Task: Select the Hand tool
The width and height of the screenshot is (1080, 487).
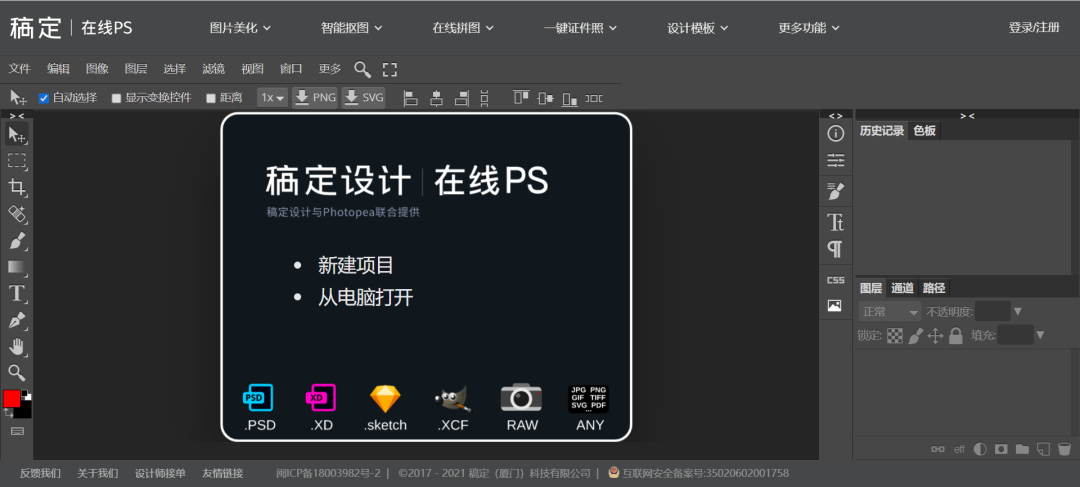Action: pos(17,346)
